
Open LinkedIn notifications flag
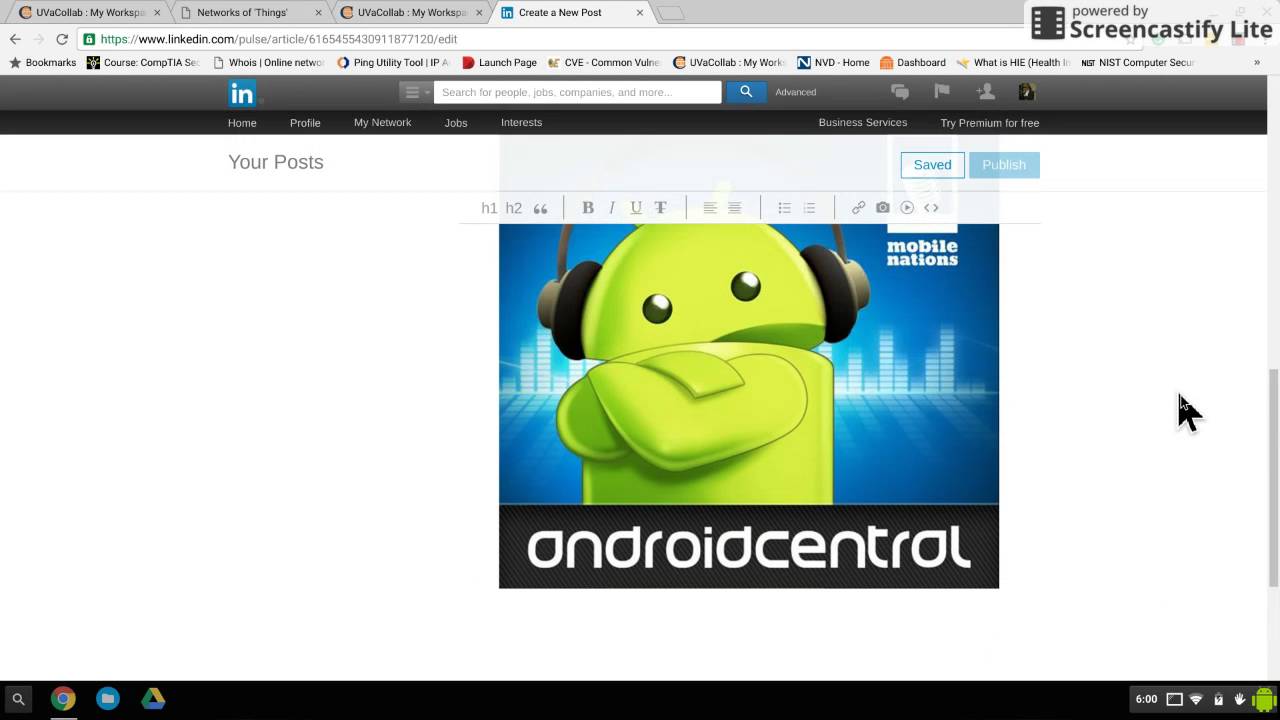click(942, 91)
